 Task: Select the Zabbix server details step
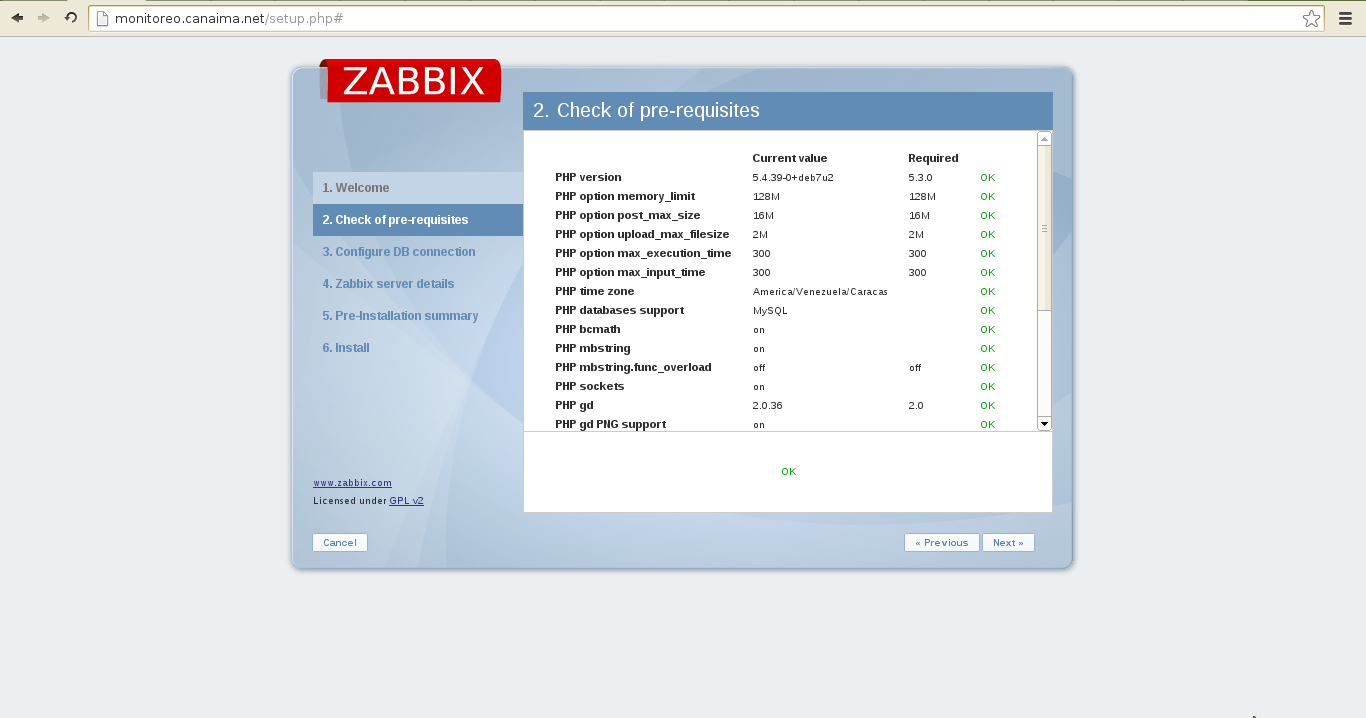point(389,283)
